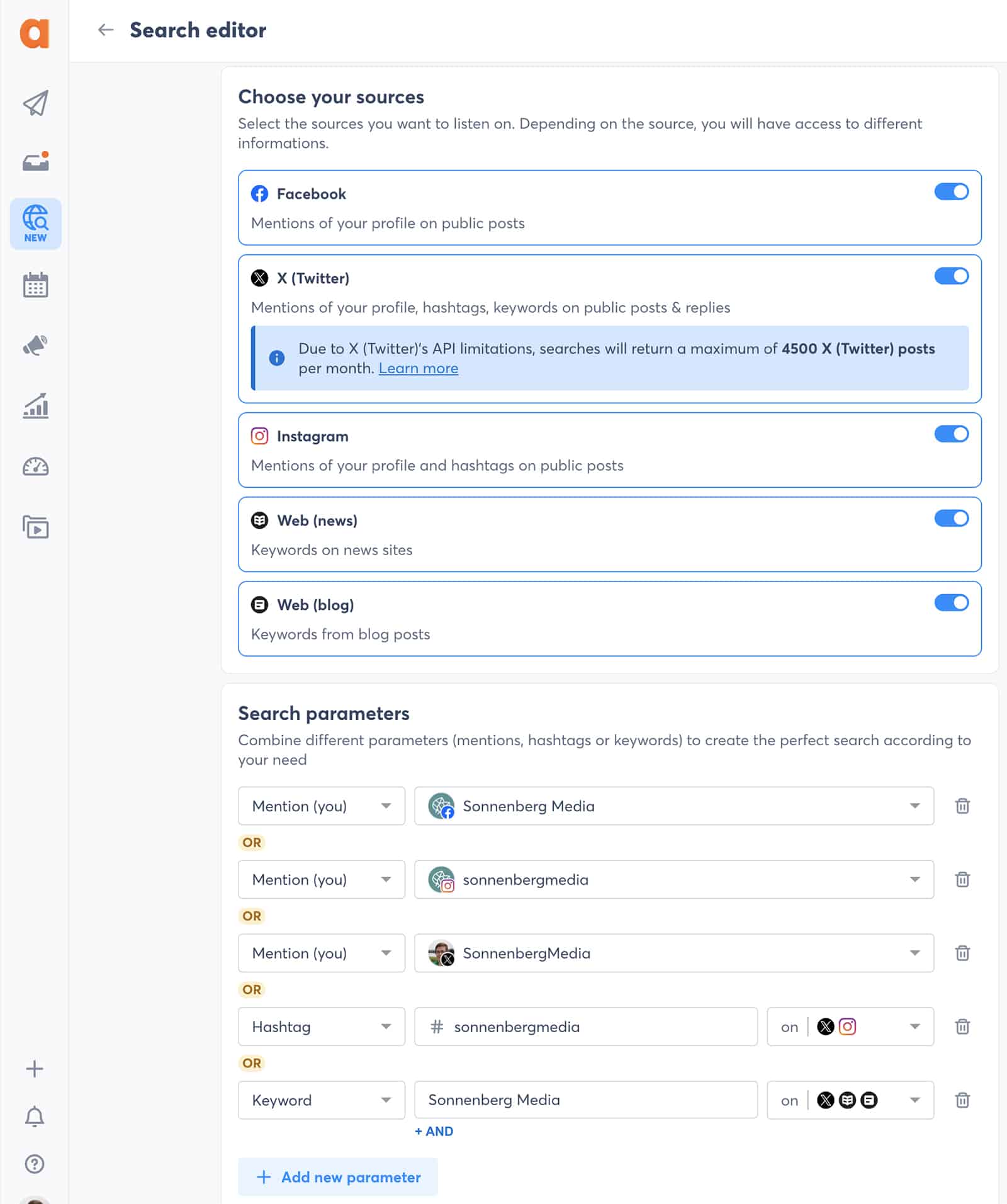Expand the Sonnenberg Media Facebook profile dropdown
This screenshot has height=1204, width=1007.
click(x=674, y=806)
